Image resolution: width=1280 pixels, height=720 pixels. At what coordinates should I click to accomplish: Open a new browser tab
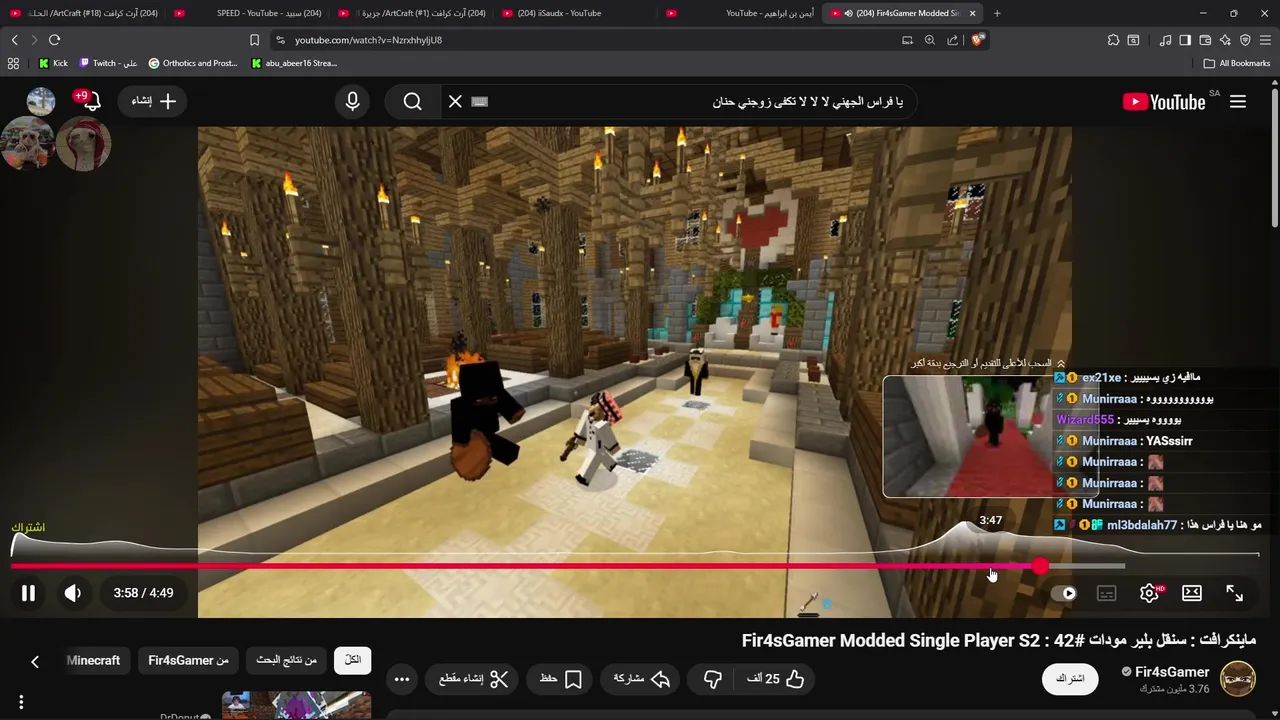coord(997,13)
